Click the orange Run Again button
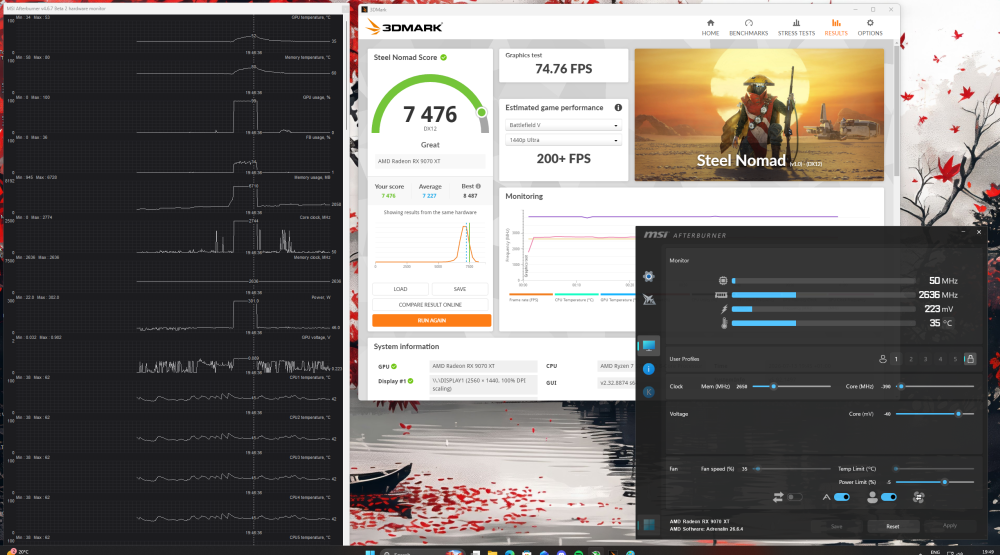Screen dimensions: 1000x555 coord(432,320)
